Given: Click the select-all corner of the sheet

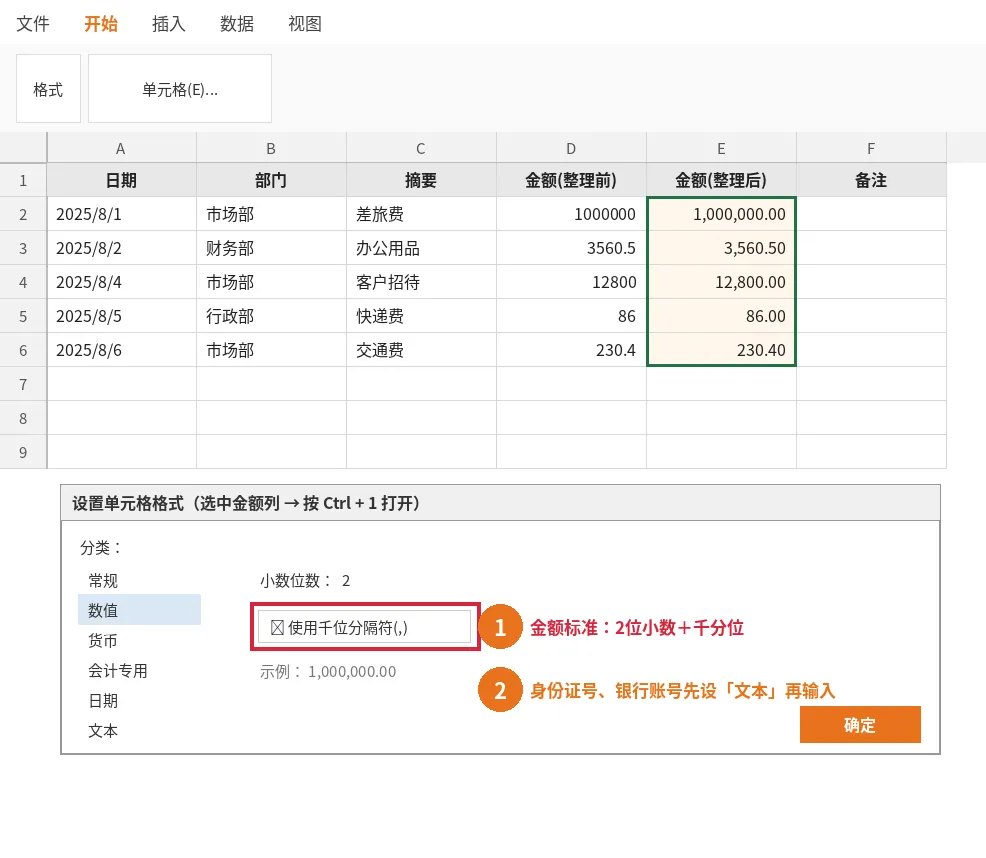Looking at the screenshot, I should (23, 148).
